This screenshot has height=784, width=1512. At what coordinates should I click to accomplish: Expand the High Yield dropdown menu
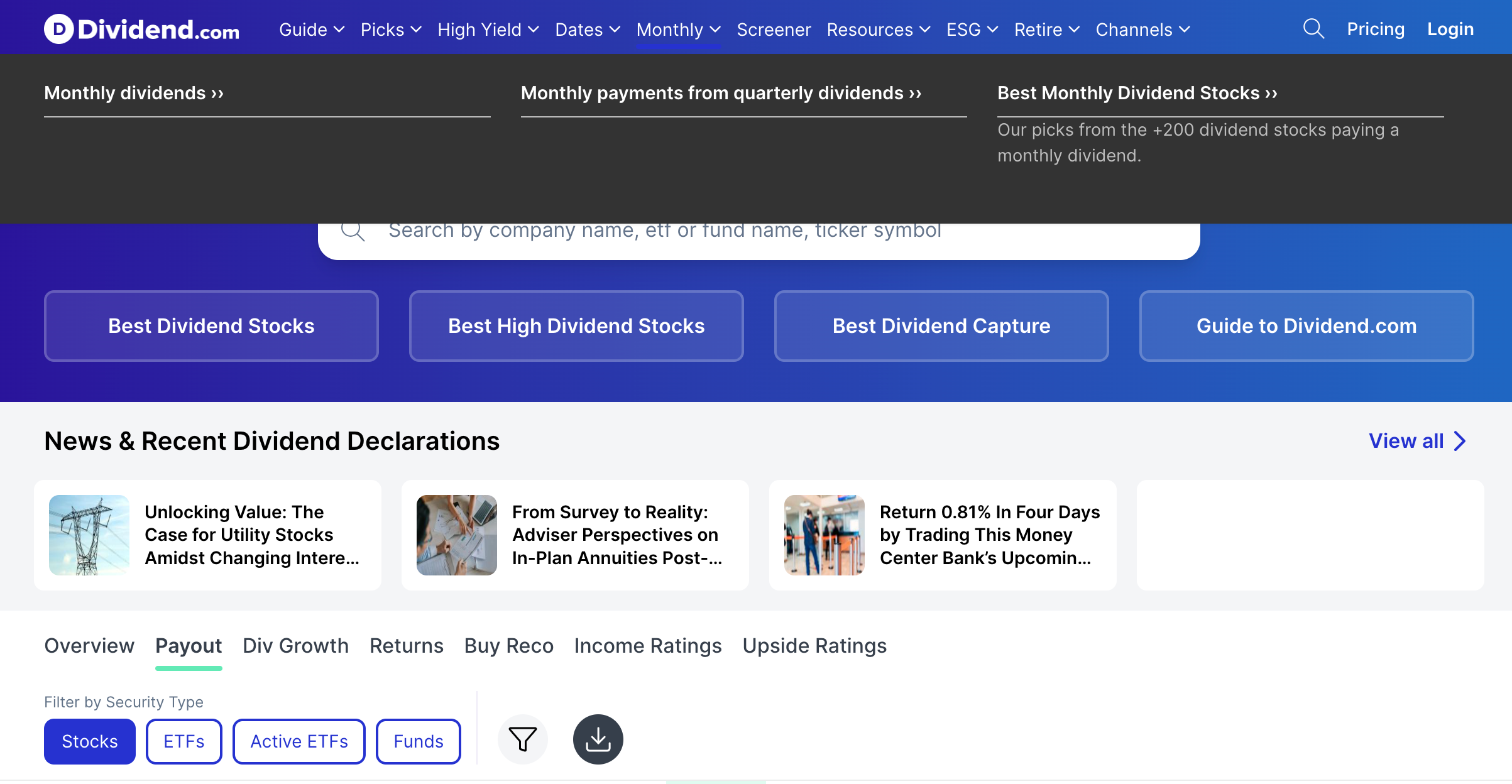[x=488, y=30]
